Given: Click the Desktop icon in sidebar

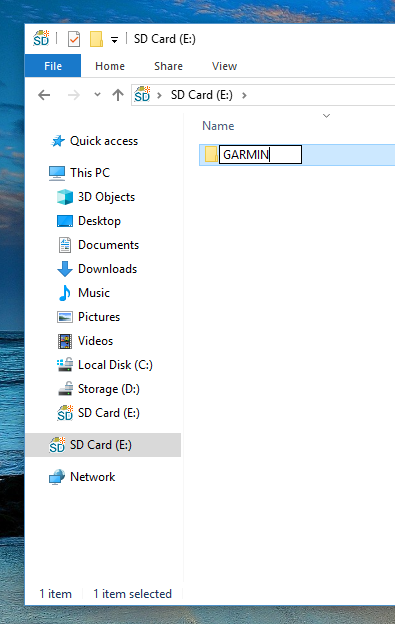Looking at the screenshot, I should tap(65, 221).
